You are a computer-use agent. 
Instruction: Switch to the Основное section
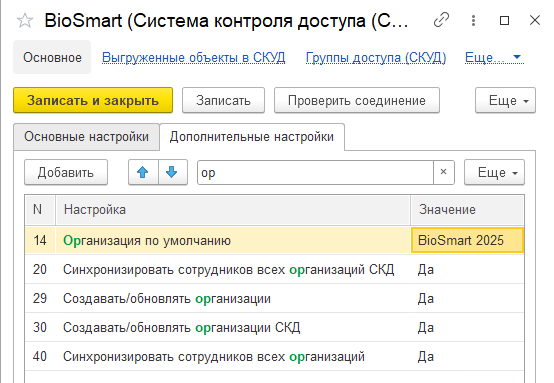(x=52, y=57)
